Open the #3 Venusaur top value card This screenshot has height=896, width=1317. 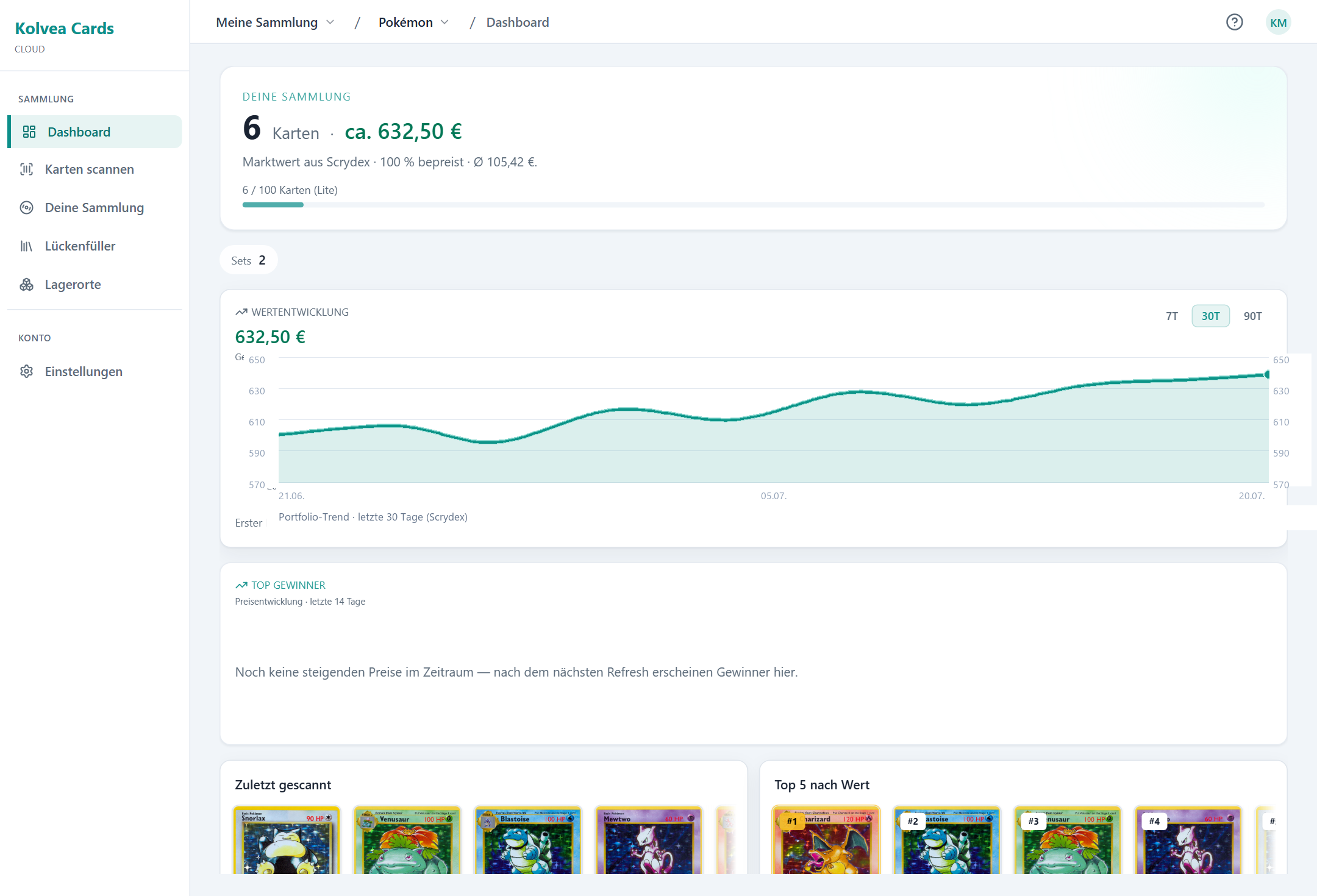coord(1068,841)
